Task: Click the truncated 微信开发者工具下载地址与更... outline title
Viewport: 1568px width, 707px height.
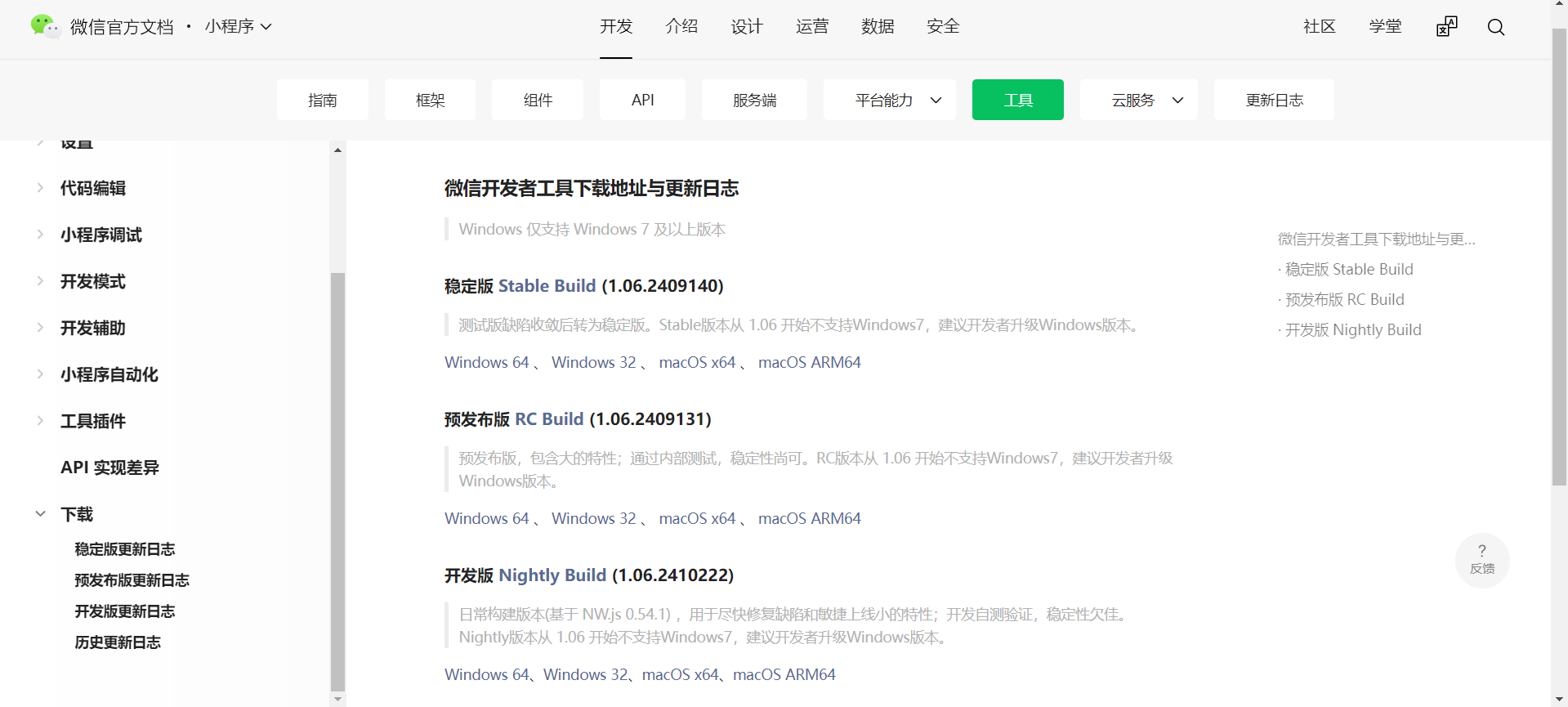Action: coord(1377,239)
